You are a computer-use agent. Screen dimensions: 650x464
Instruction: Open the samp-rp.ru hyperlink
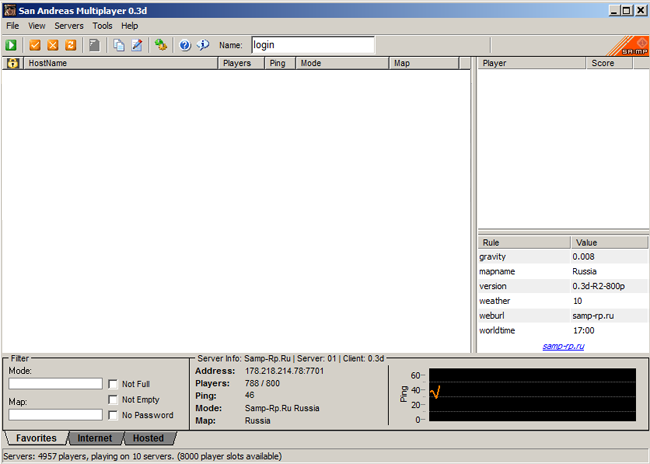coord(563,346)
